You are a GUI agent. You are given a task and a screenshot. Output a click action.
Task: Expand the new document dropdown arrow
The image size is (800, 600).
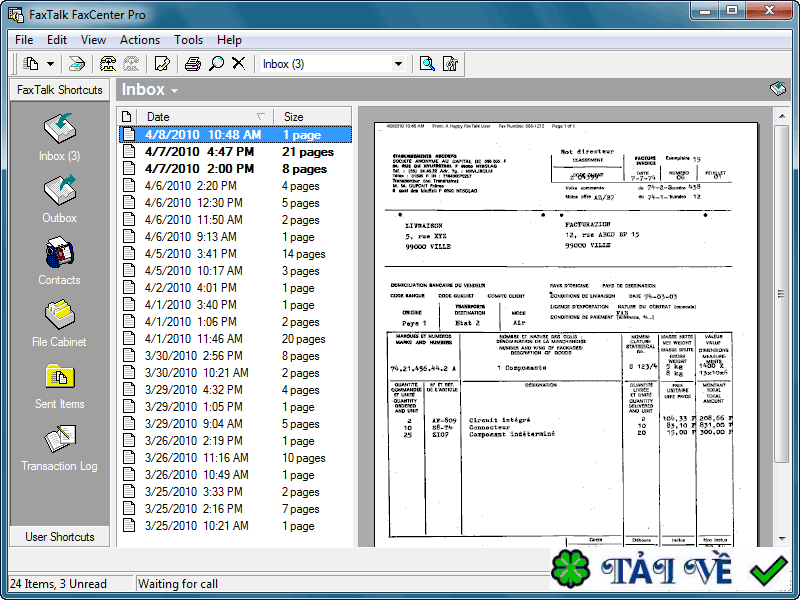click(50, 63)
